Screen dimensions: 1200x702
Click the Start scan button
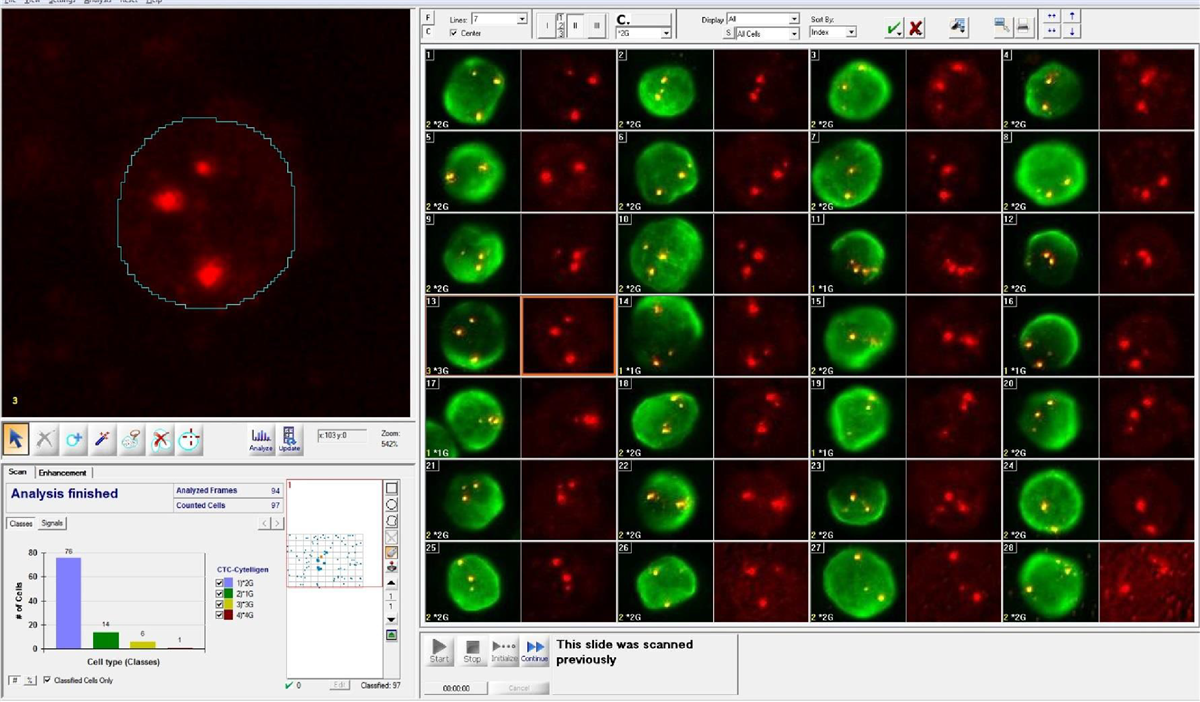[439, 651]
